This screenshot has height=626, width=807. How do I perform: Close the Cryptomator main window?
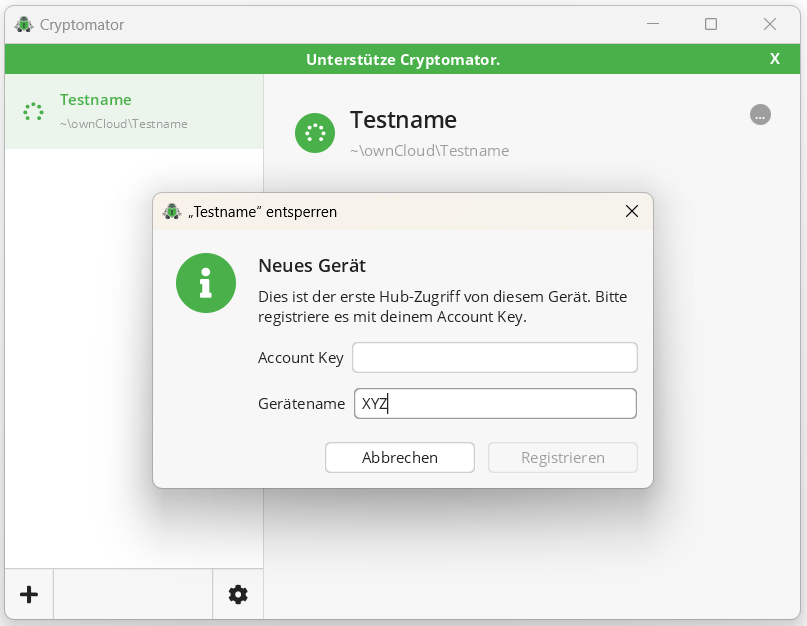[769, 24]
